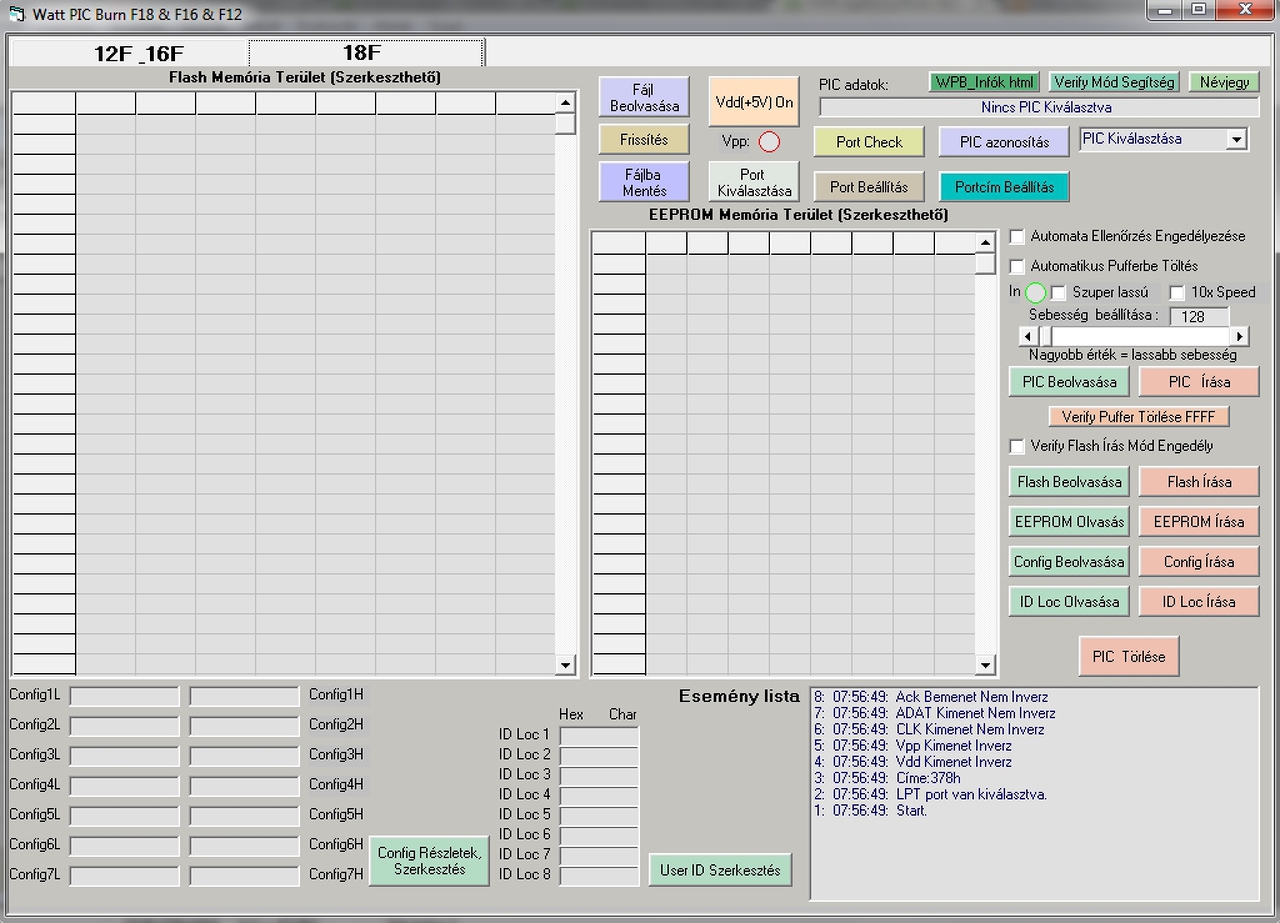Click EEPROM grid scroll up arrow
Image resolution: width=1280 pixels, height=923 pixels.
(x=985, y=242)
